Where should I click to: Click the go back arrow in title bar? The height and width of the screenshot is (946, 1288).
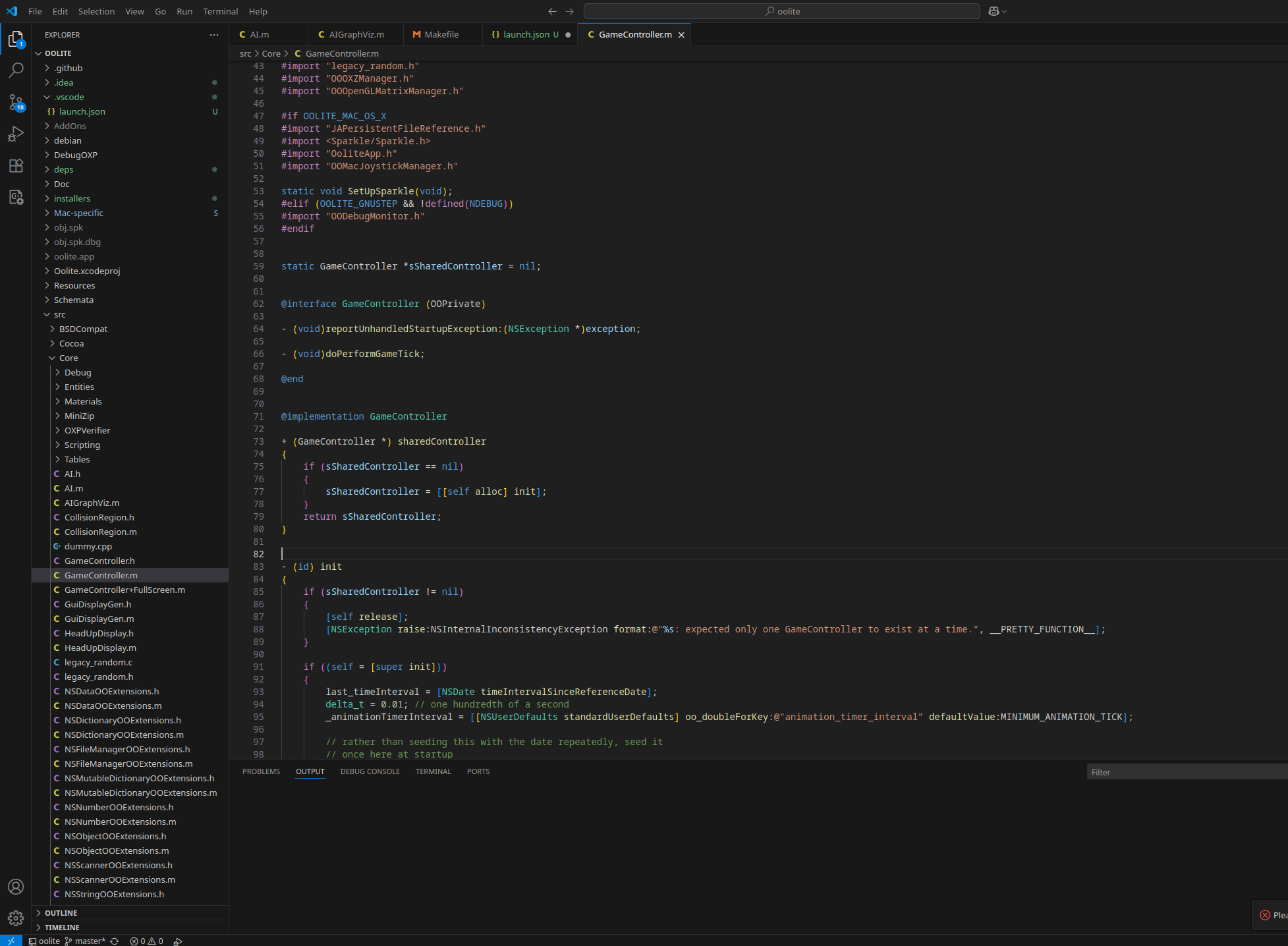[x=552, y=11]
